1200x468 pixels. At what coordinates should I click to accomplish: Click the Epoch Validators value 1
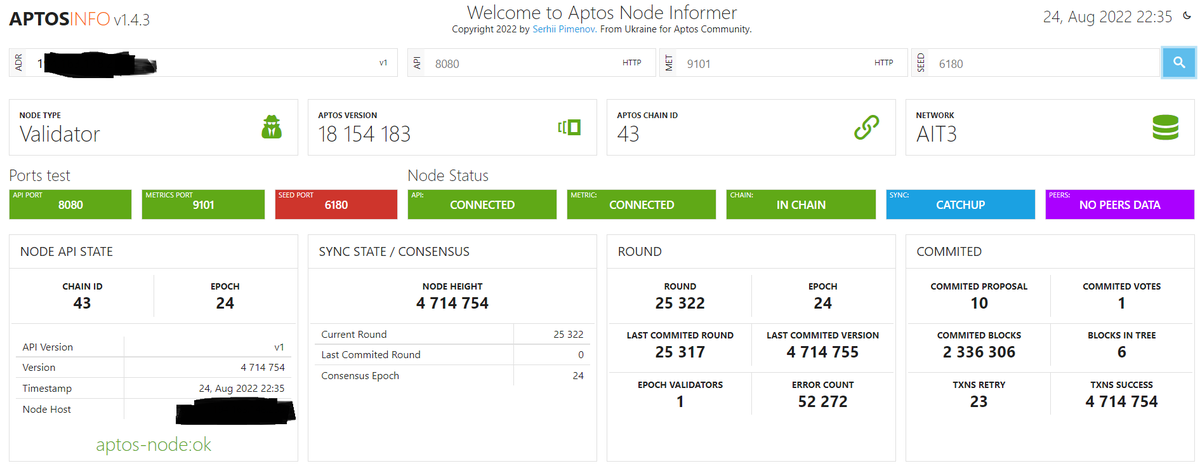(680, 401)
